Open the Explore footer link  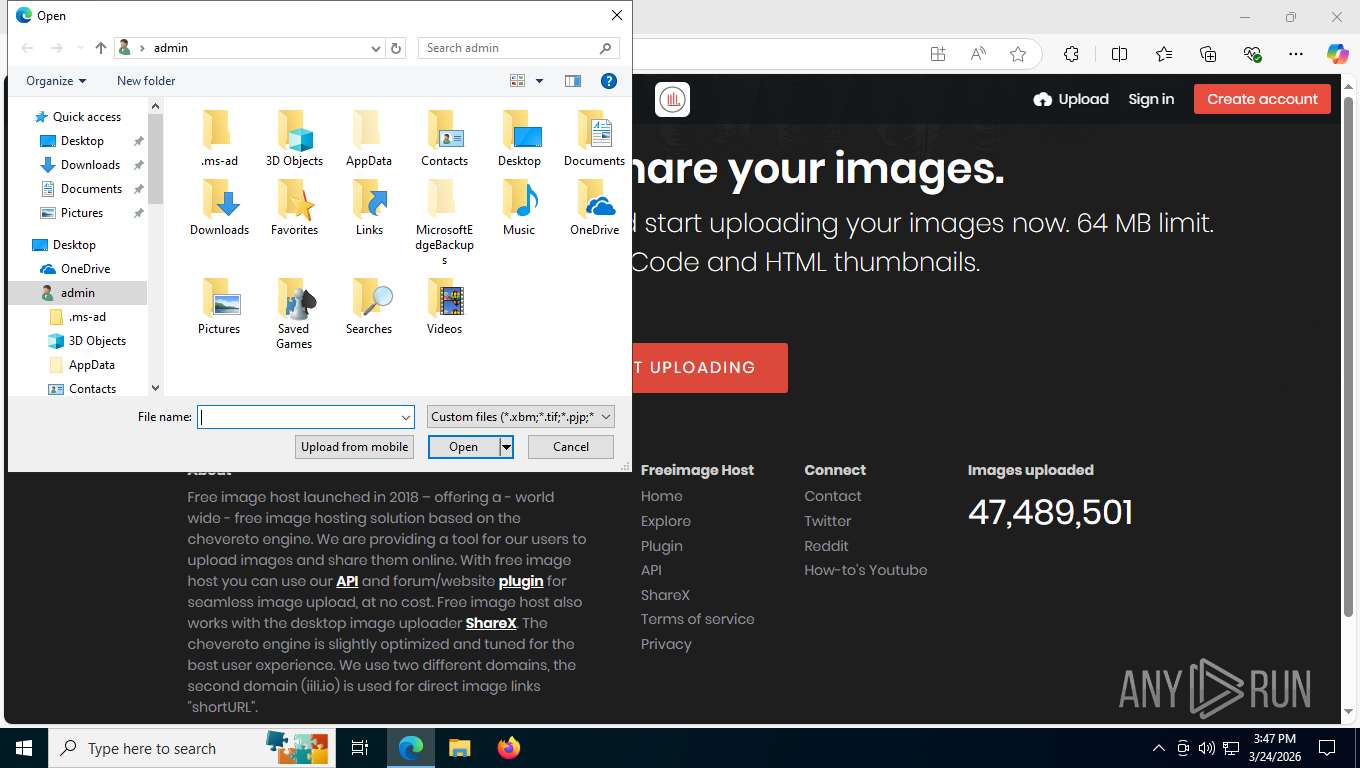666,521
